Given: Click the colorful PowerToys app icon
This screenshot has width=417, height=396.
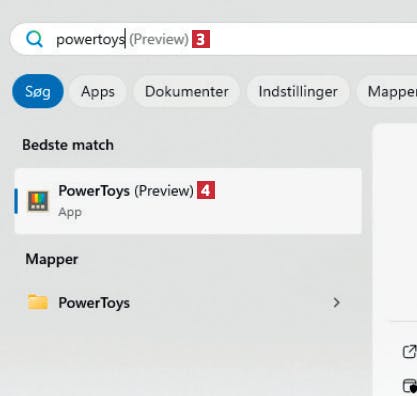Looking at the screenshot, I should click(38, 201).
